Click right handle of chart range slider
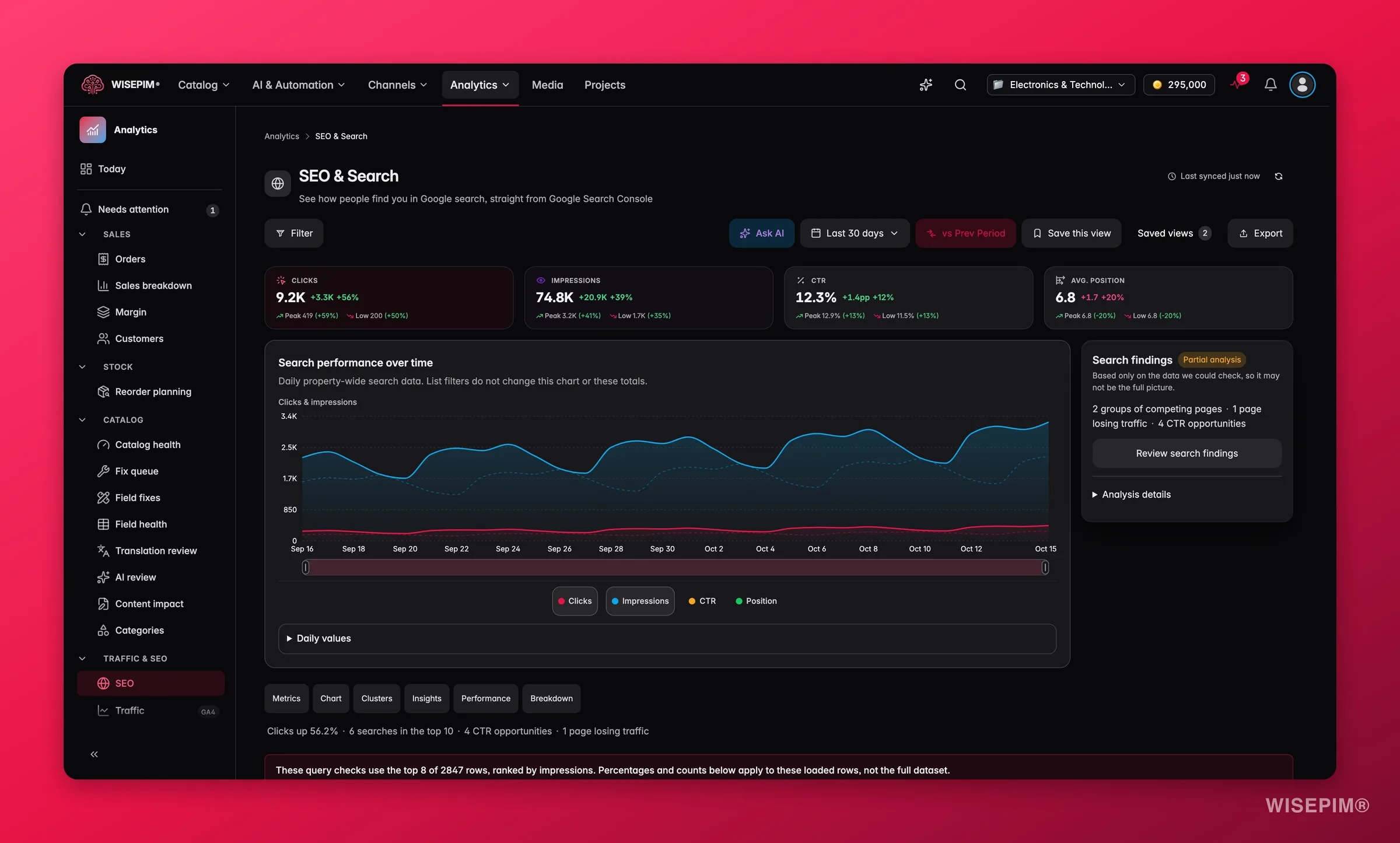Viewport: 1400px width, 843px height. coord(1045,567)
